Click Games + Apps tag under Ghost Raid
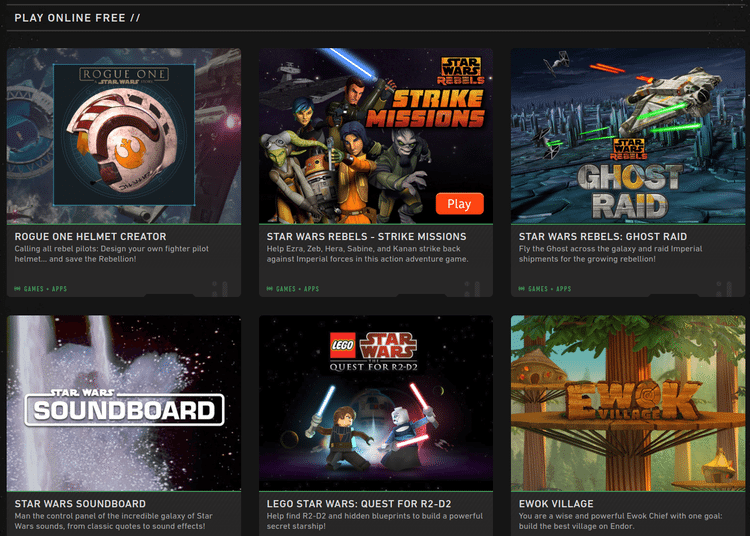The height and width of the screenshot is (536, 750). coord(550,289)
